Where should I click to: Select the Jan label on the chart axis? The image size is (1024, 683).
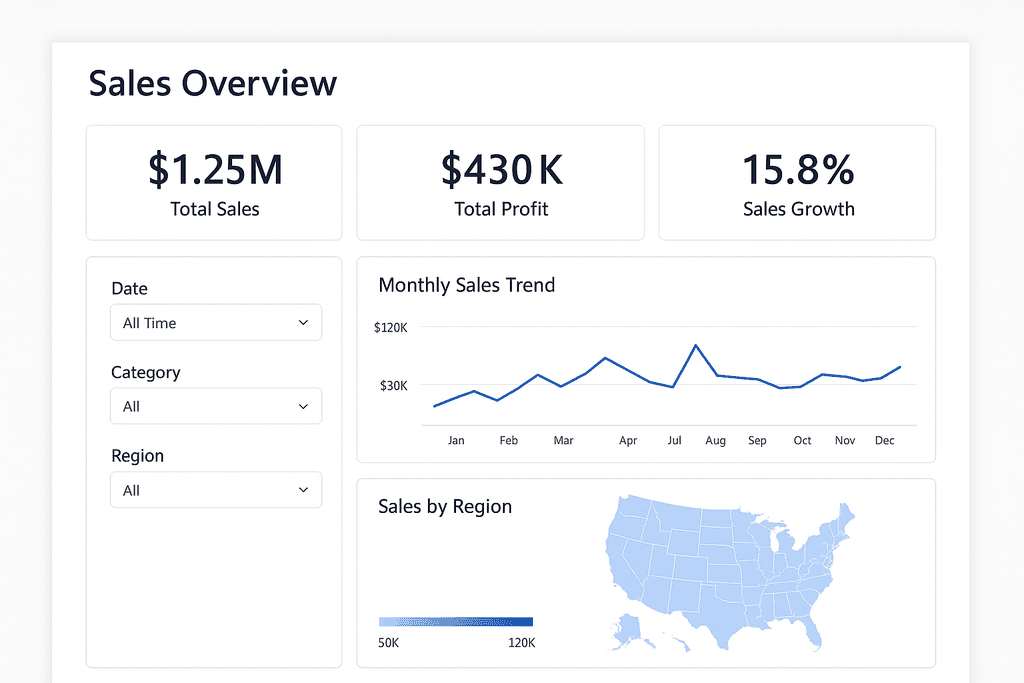click(x=456, y=440)
